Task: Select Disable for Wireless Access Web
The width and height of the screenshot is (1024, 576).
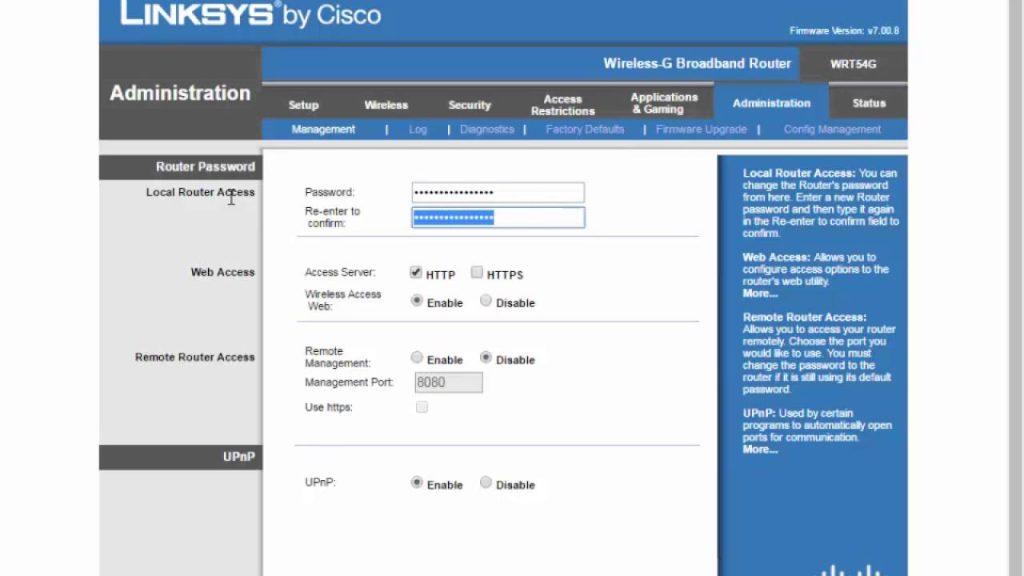Action: pyautogui.click(x=486, y=301)
